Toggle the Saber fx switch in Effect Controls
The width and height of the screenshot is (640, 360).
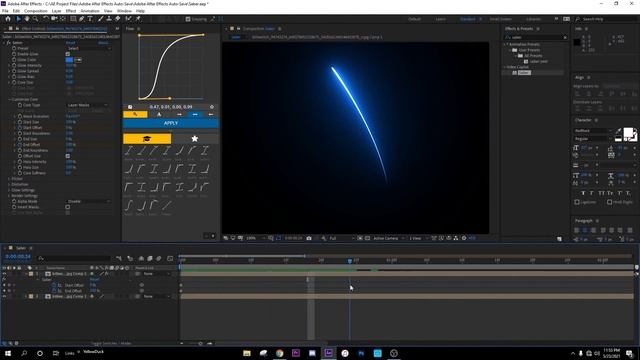click(8, 42)
